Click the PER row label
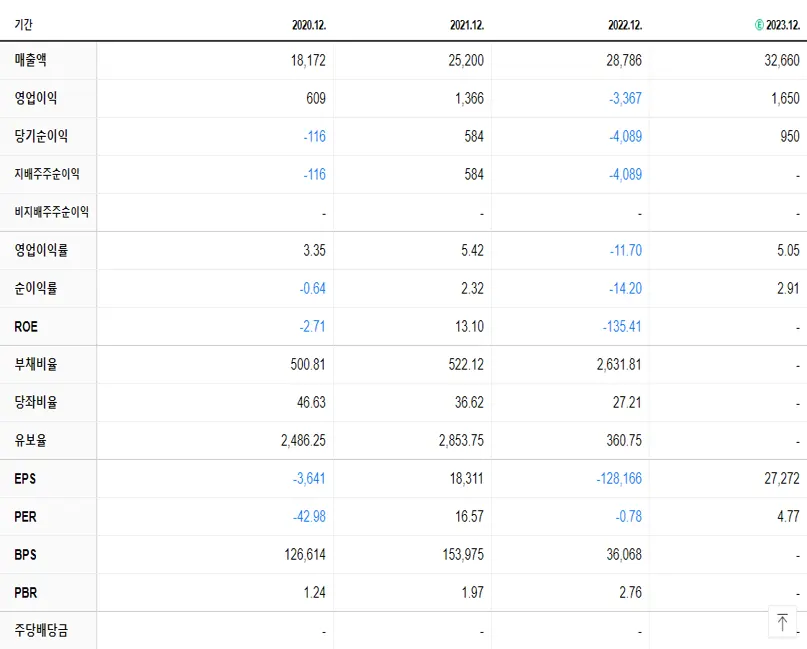The image size is (807, 649). coord(25,516)
